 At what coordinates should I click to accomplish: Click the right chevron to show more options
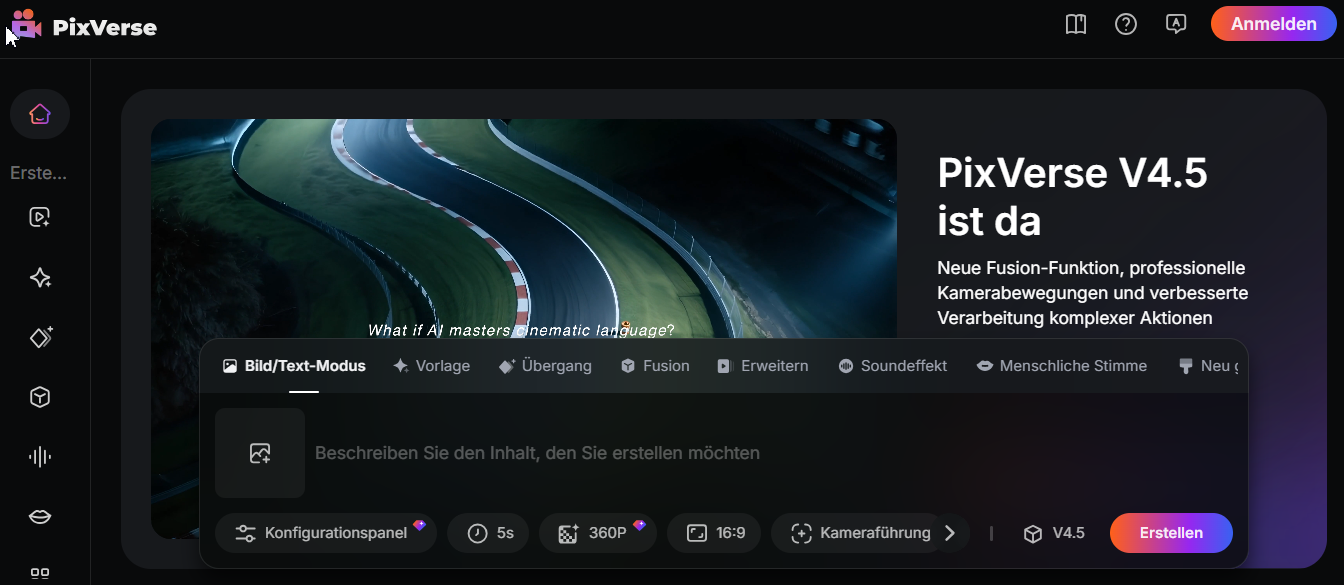(950, 533)
